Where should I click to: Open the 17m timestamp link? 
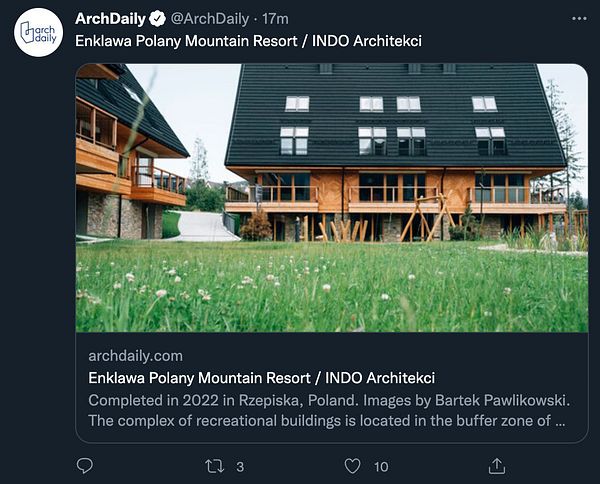[x=276, y=18]
